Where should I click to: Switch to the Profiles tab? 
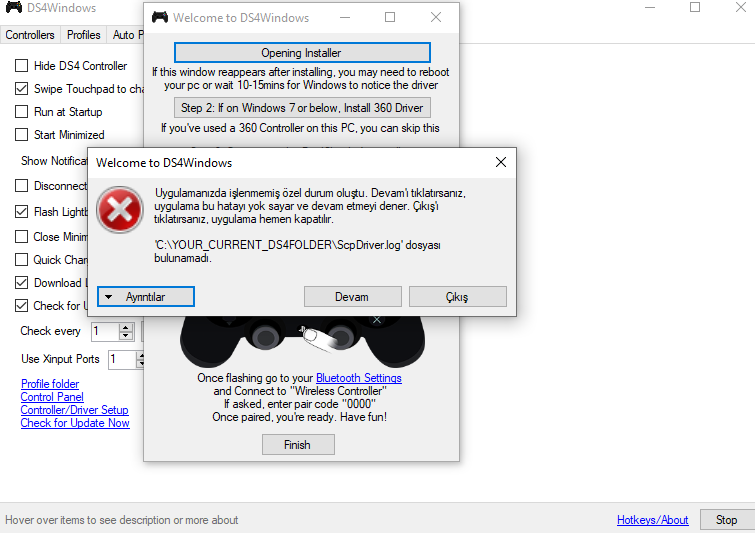[83, 35]
